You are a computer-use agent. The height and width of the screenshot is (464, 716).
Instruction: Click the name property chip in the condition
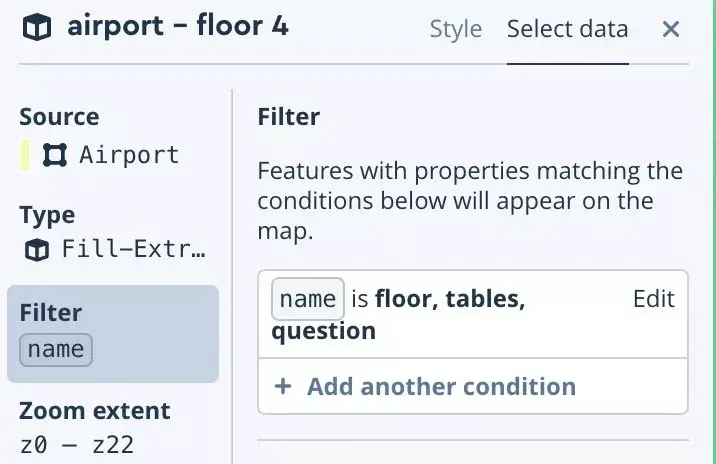point(307,299)
